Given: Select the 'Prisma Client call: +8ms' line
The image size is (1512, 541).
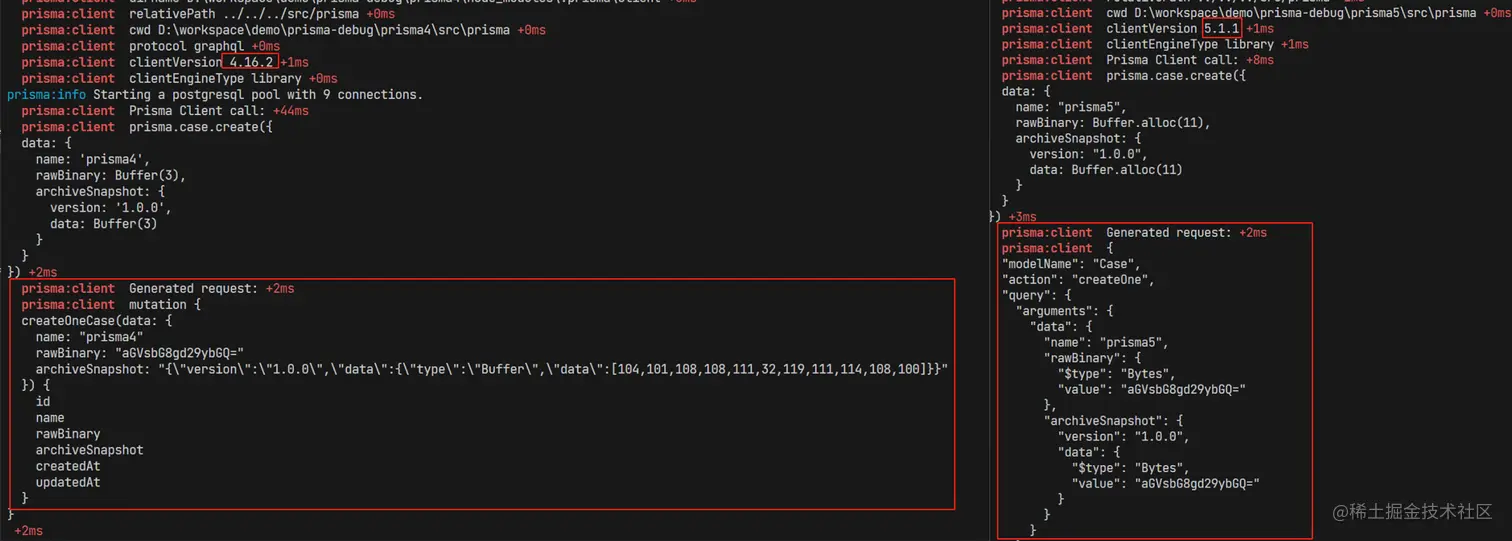Looking at the screenshot, I should 1138,60.
